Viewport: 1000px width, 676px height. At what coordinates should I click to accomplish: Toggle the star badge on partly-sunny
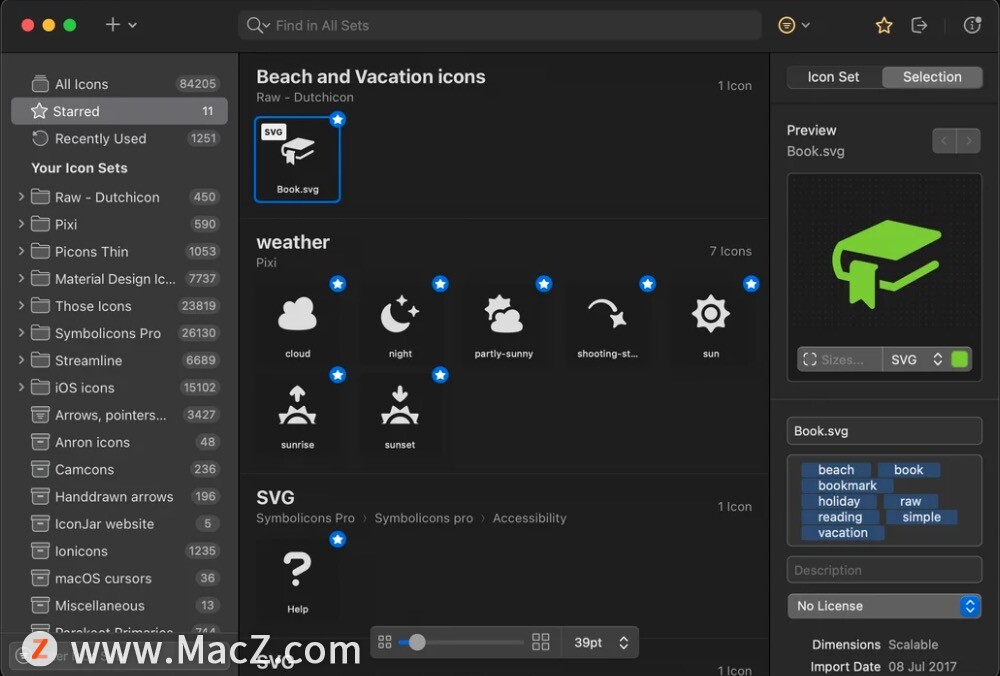point(543,284)
